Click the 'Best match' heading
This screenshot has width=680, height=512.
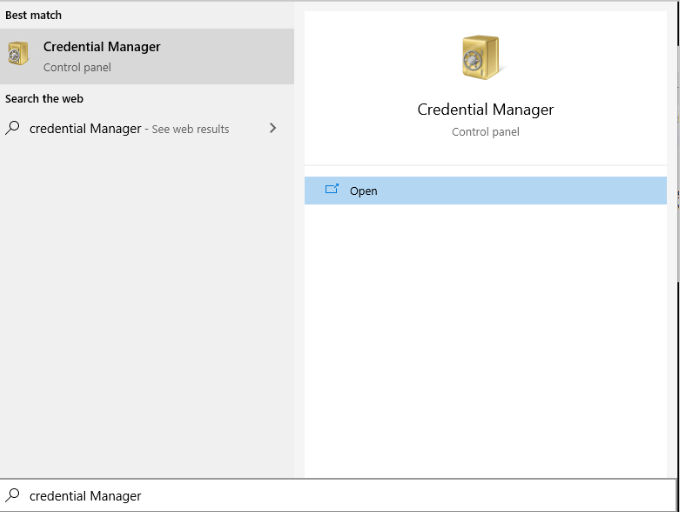pyautogui.click(x=33, y=15)
